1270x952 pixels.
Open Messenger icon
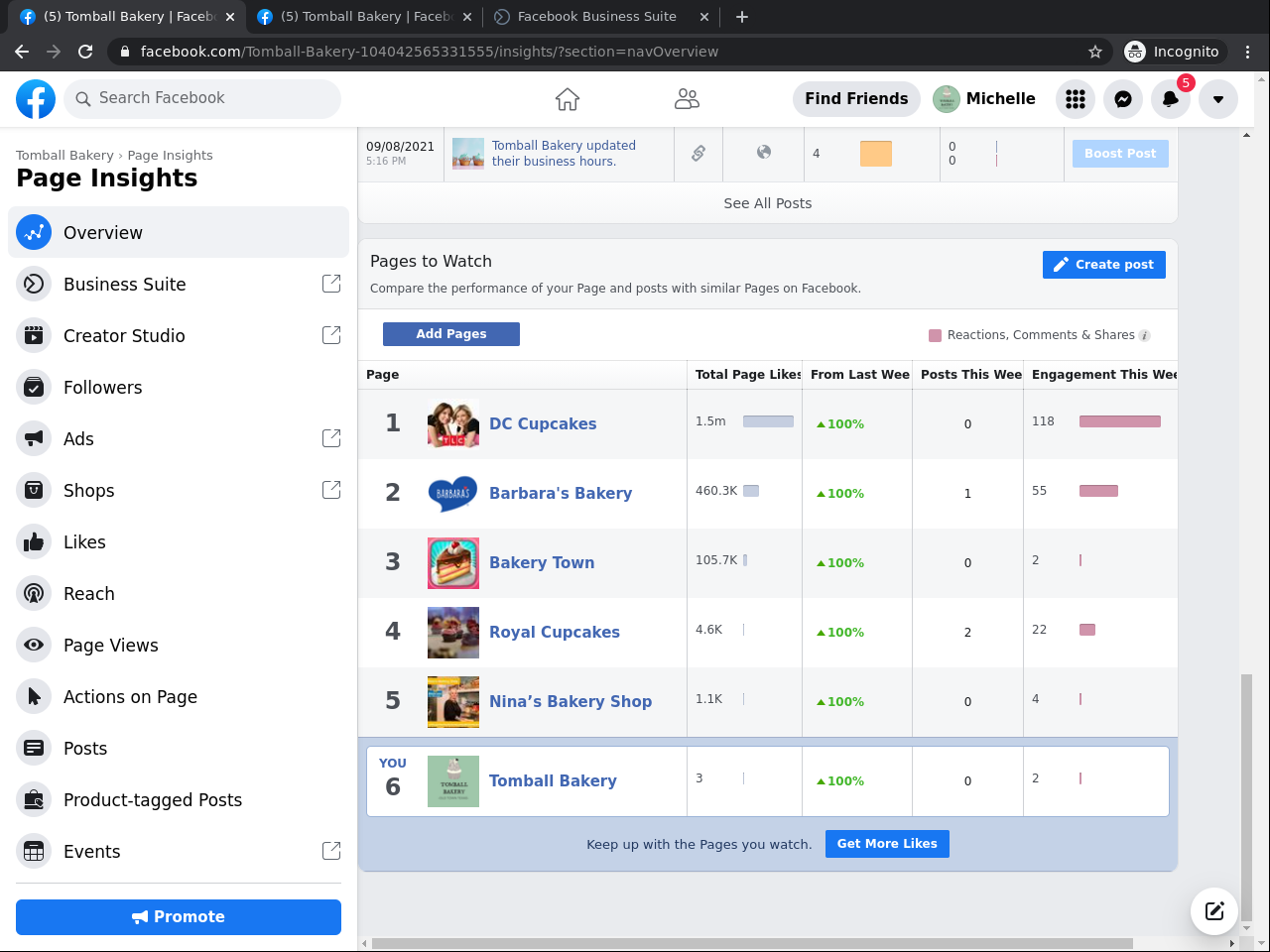click(x=1123, y=99)
